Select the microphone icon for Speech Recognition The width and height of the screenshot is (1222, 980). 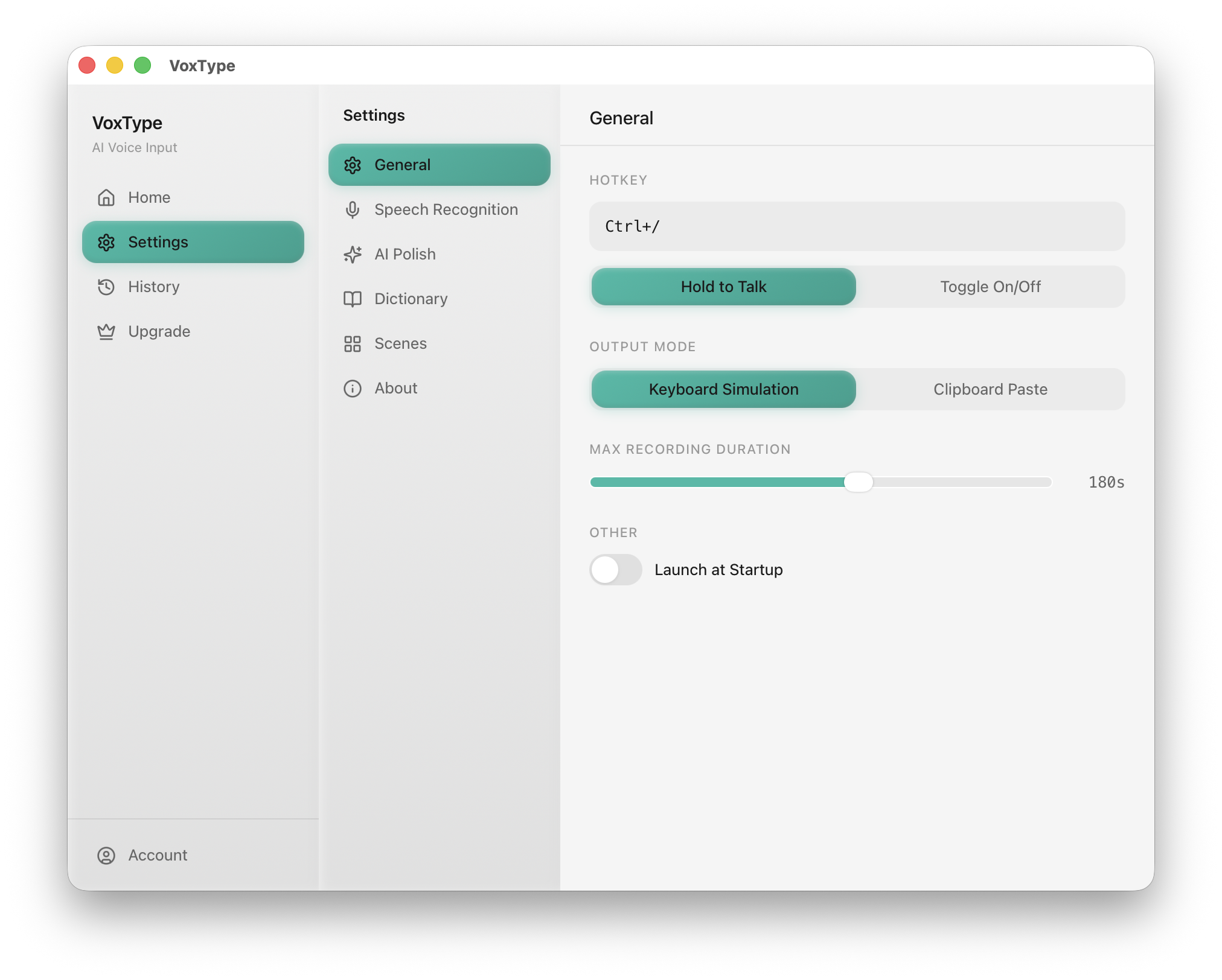click(353, 209)
